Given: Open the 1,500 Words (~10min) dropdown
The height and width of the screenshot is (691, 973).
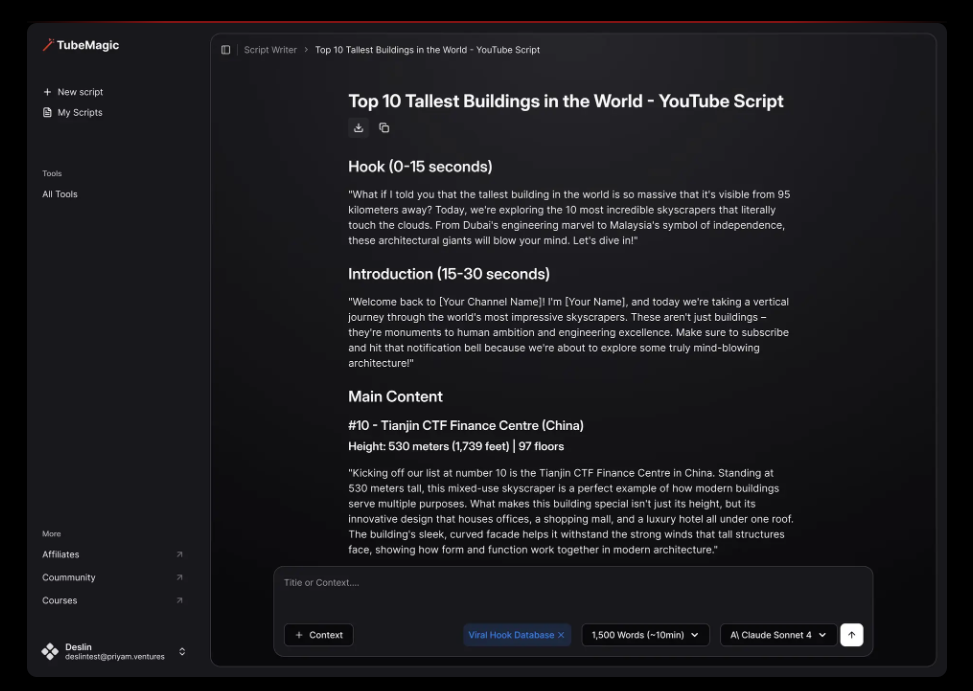Looking at the screenshot, I should coord(645,635).
